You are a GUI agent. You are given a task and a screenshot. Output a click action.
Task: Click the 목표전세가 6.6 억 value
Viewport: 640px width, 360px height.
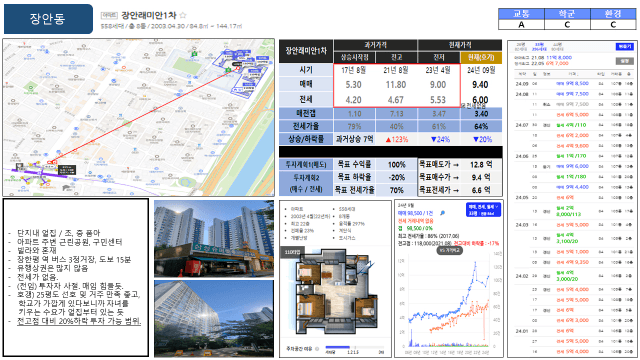coord(481,190)
